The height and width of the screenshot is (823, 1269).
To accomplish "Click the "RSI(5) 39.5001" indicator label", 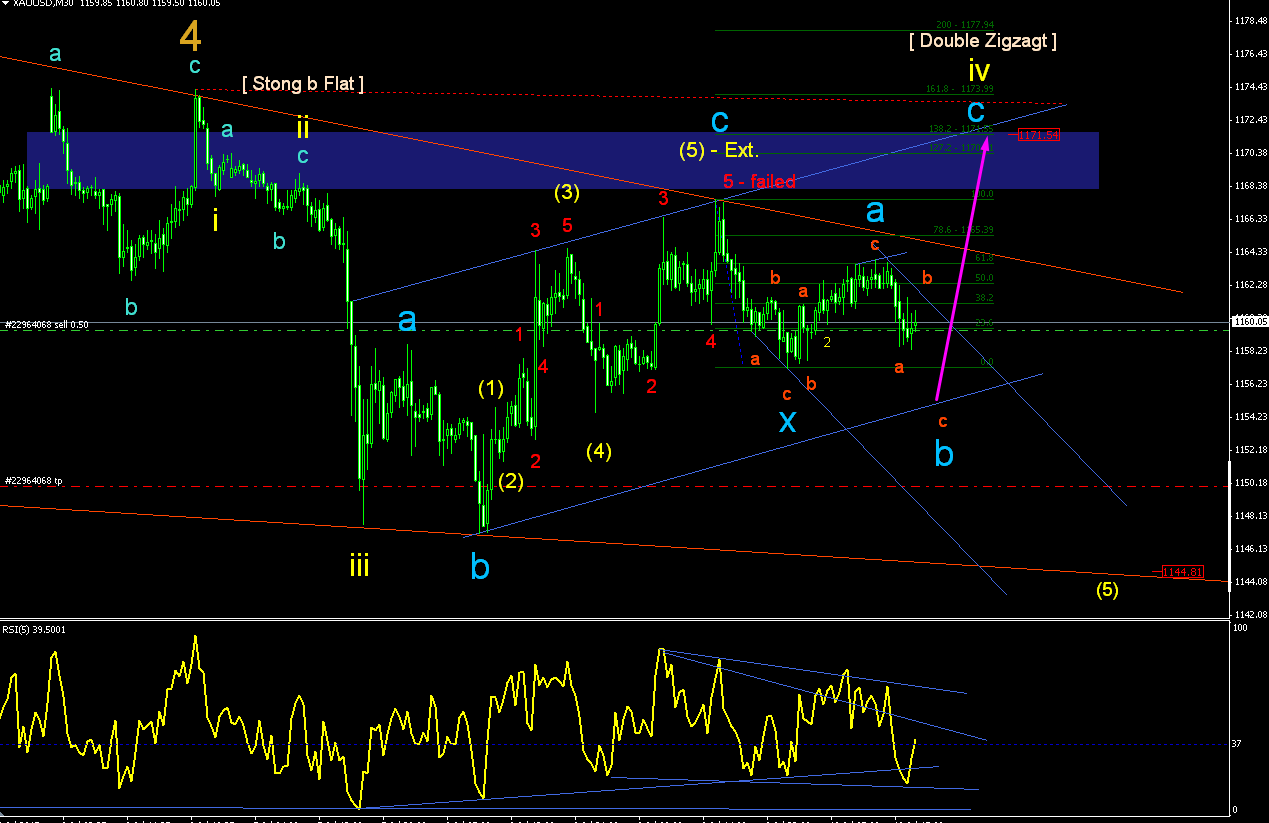I will click(36, 629).
